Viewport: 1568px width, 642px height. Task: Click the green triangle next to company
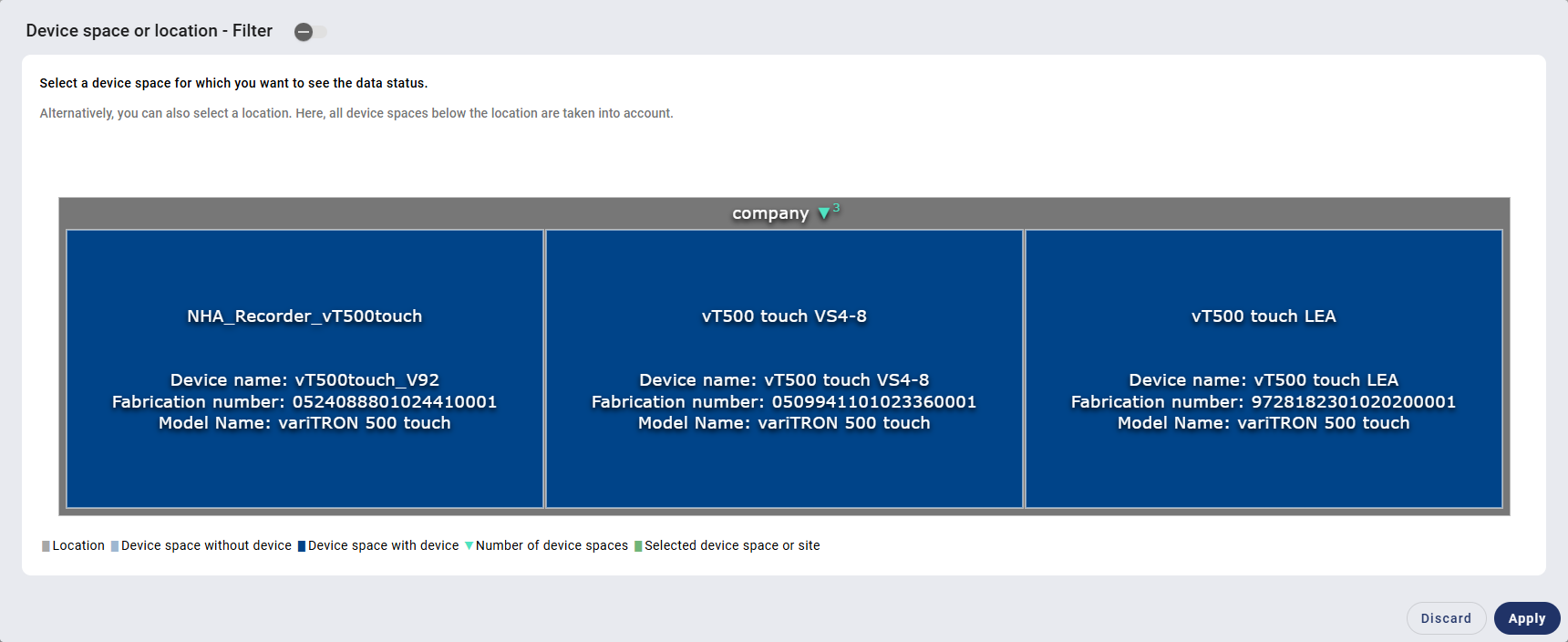coord(824,213)
